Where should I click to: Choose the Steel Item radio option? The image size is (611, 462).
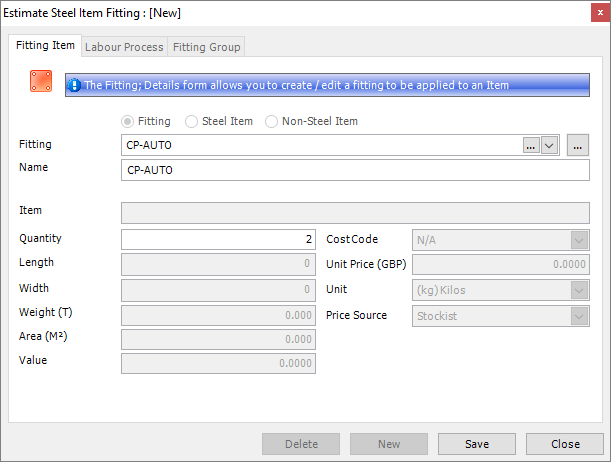pos(192,121)
